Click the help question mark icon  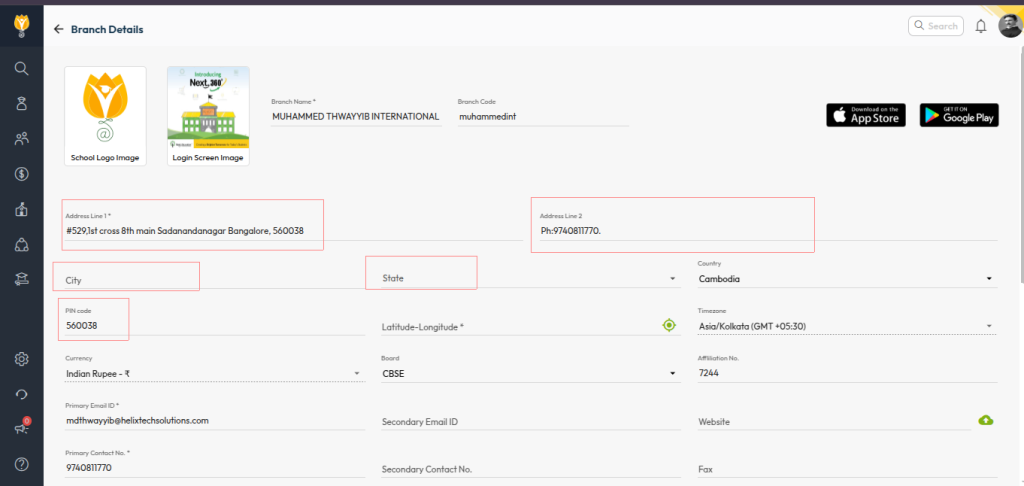point(21,464)
